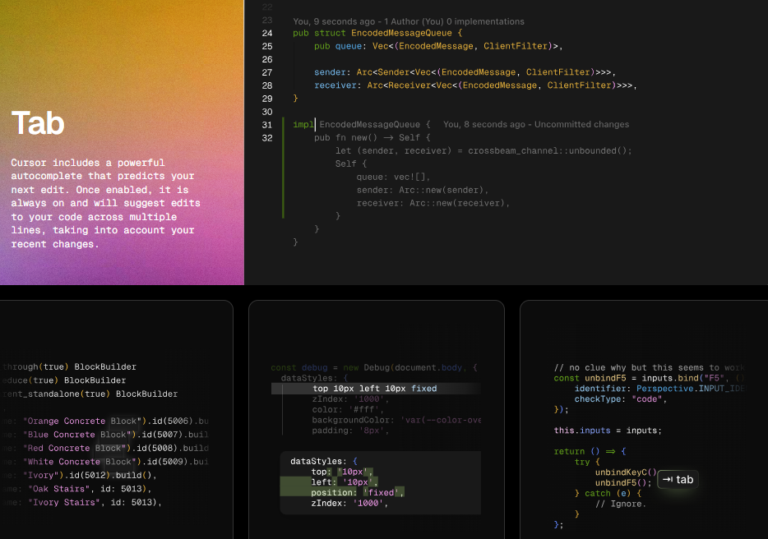Click the struct name EncodedMessageQueue on line 24
This screenshot has width=768, height=539.
[x=401, y=33]
